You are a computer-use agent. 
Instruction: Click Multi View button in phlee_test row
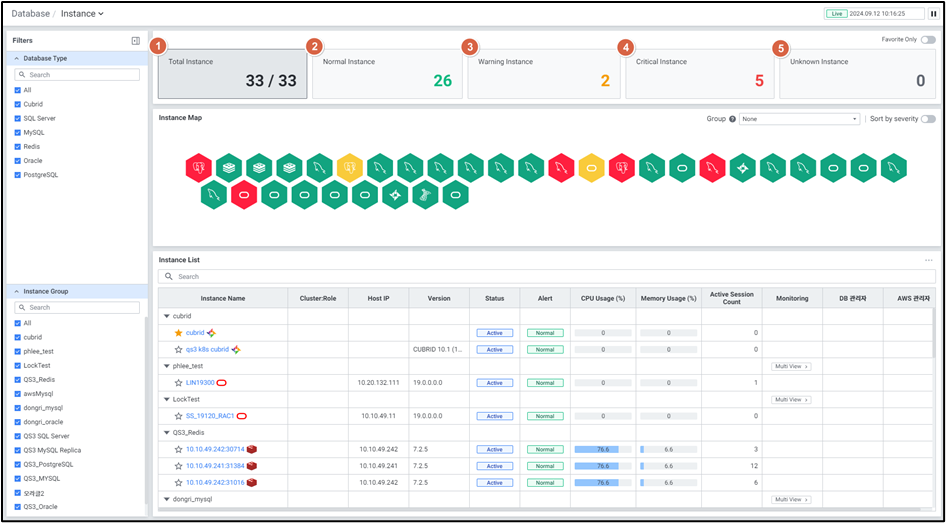pyautogui.click(x=791, y=367)
